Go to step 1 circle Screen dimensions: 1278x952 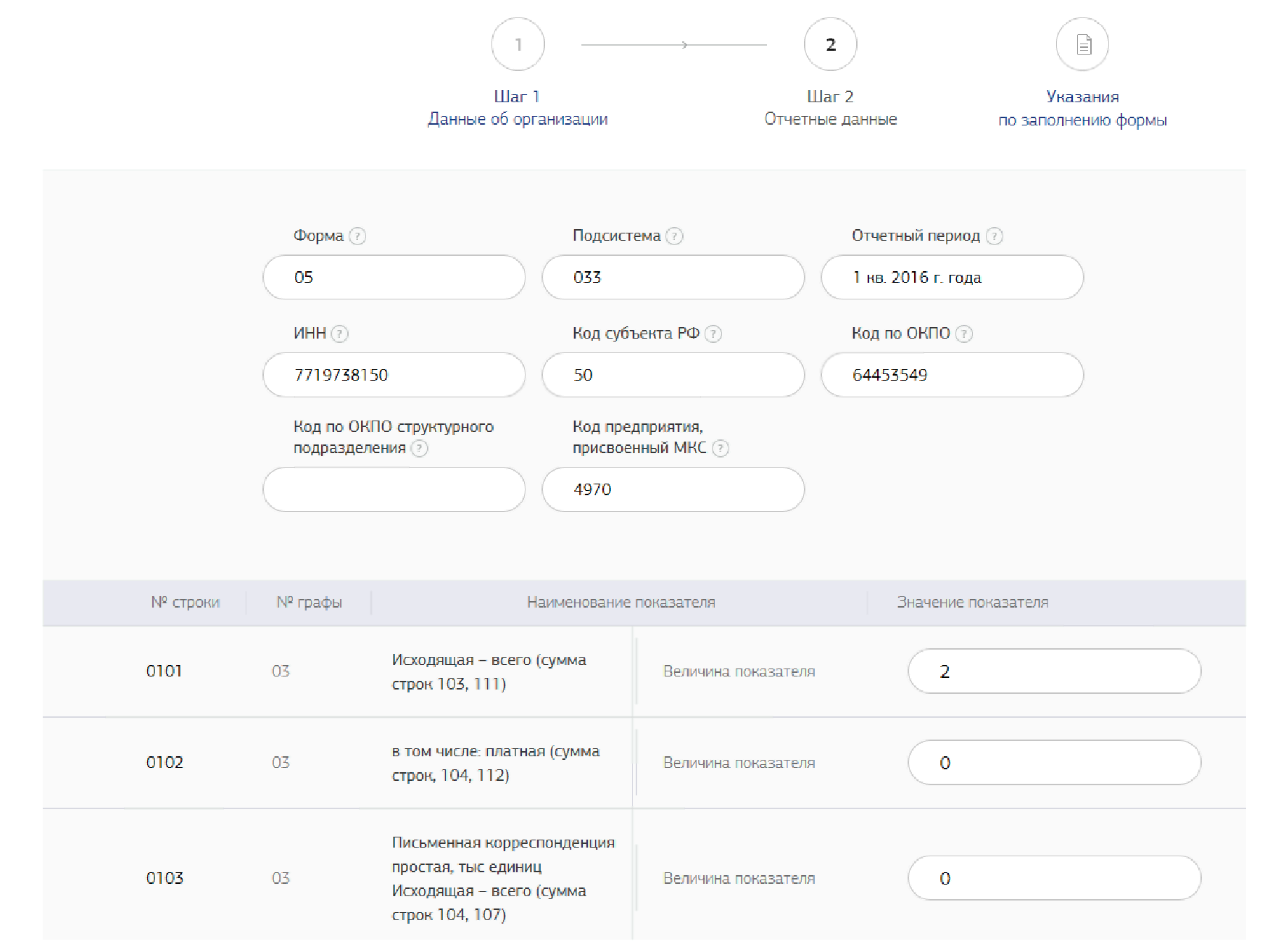pyautogui.click(x=518, y=45)
